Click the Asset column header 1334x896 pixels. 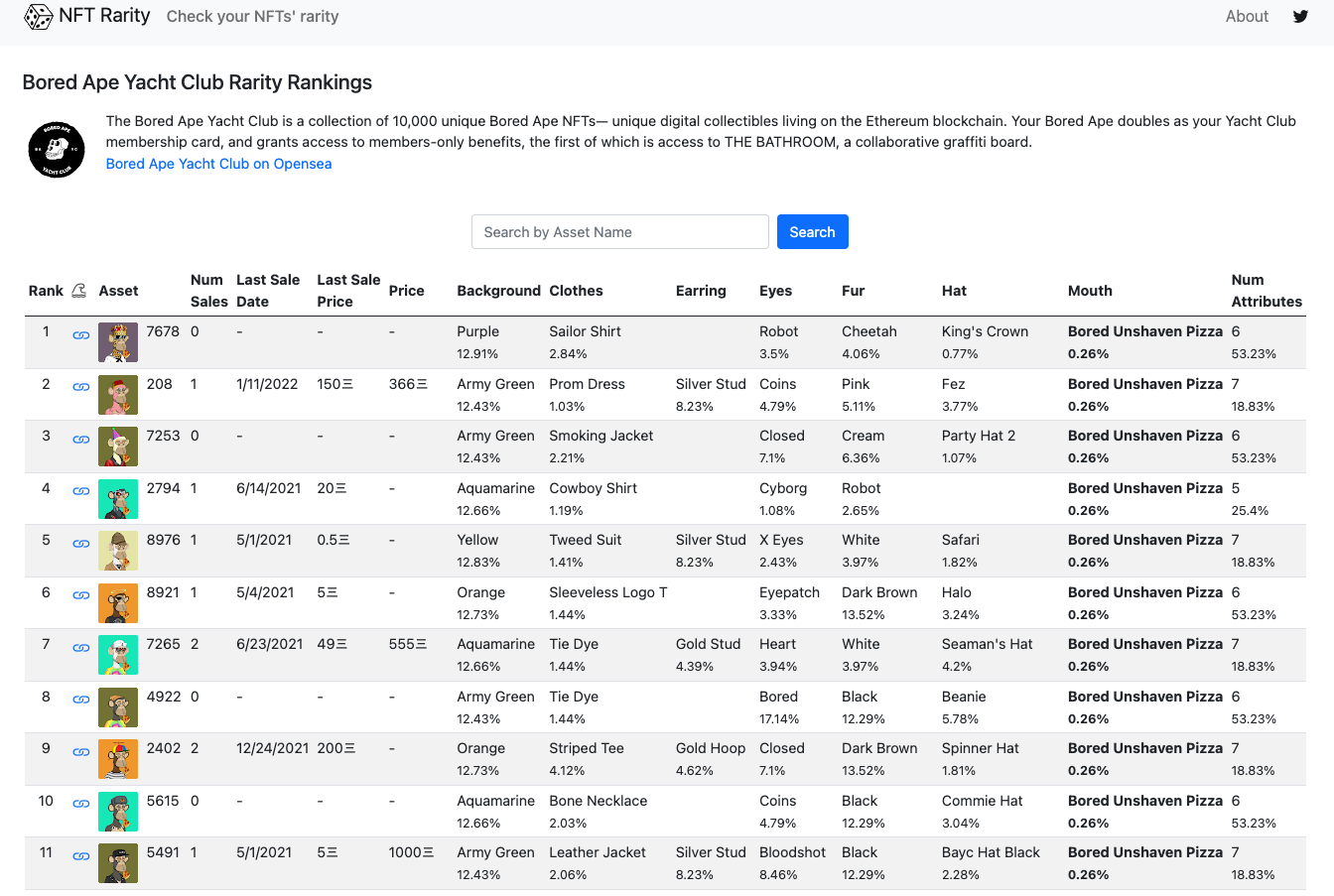[x=118, y=291]
